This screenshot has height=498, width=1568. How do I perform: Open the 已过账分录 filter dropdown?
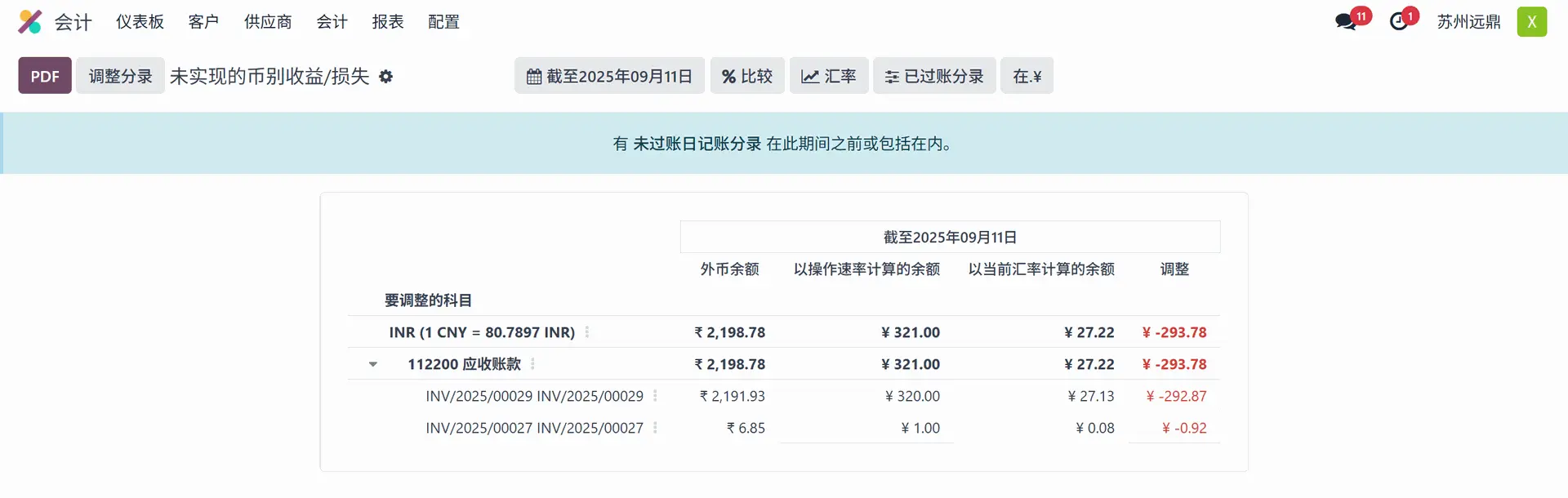(x=934, y=76)
